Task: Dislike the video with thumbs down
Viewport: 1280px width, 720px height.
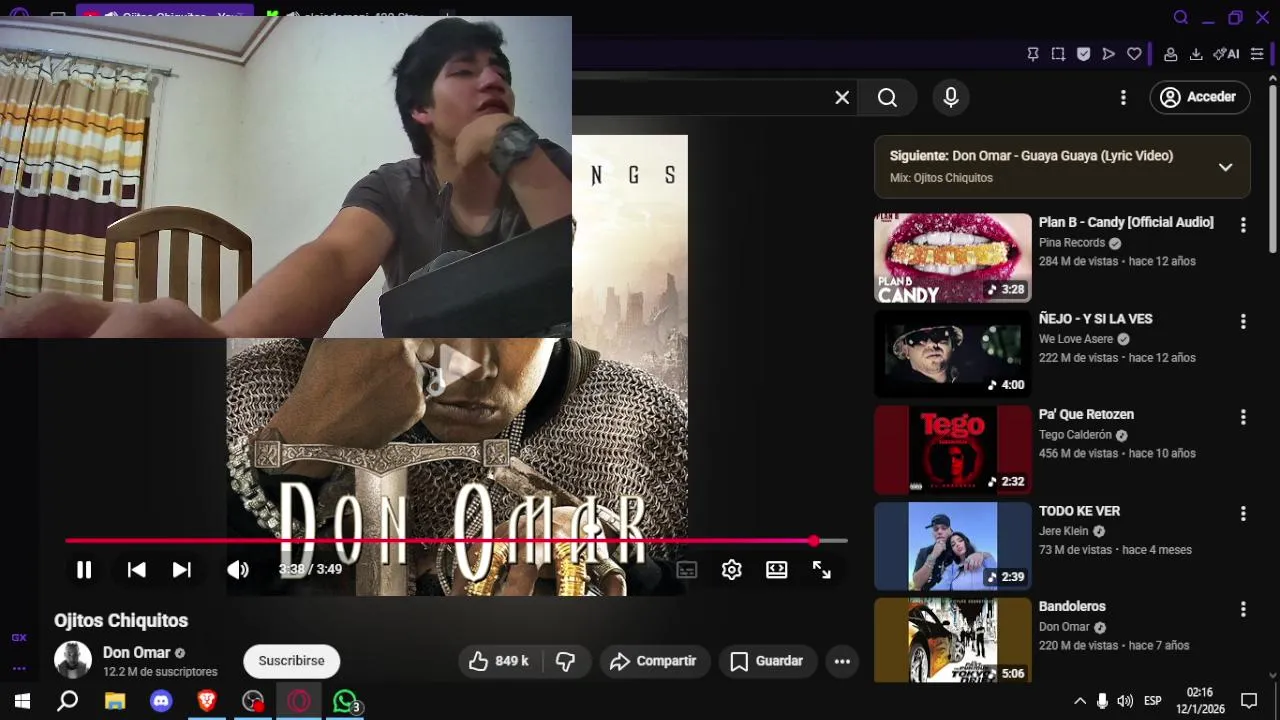Action: click(565, 661)
